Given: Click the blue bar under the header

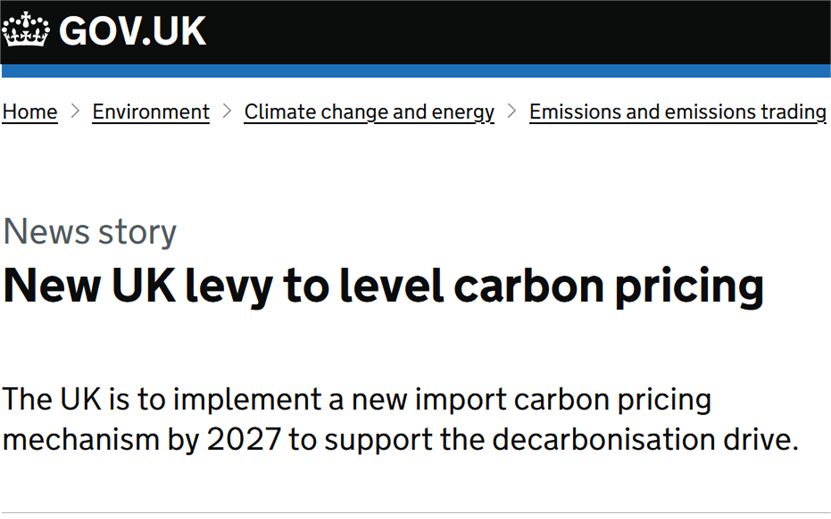Looking at the screenshot, I should tap(416, 71).
